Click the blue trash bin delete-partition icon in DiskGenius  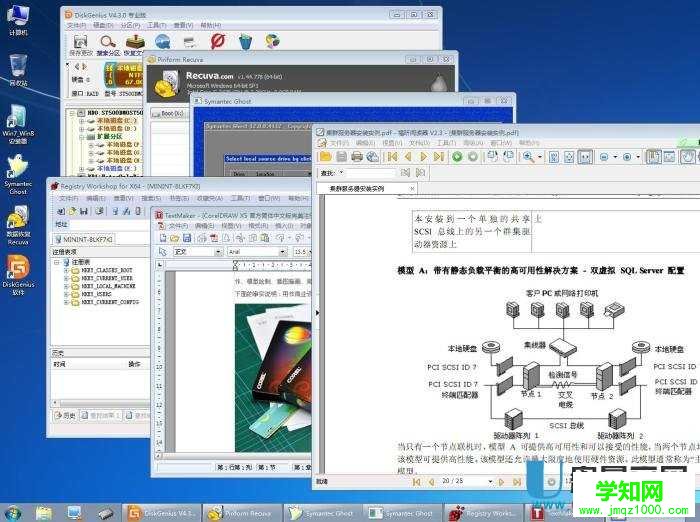tap(245, 42)
